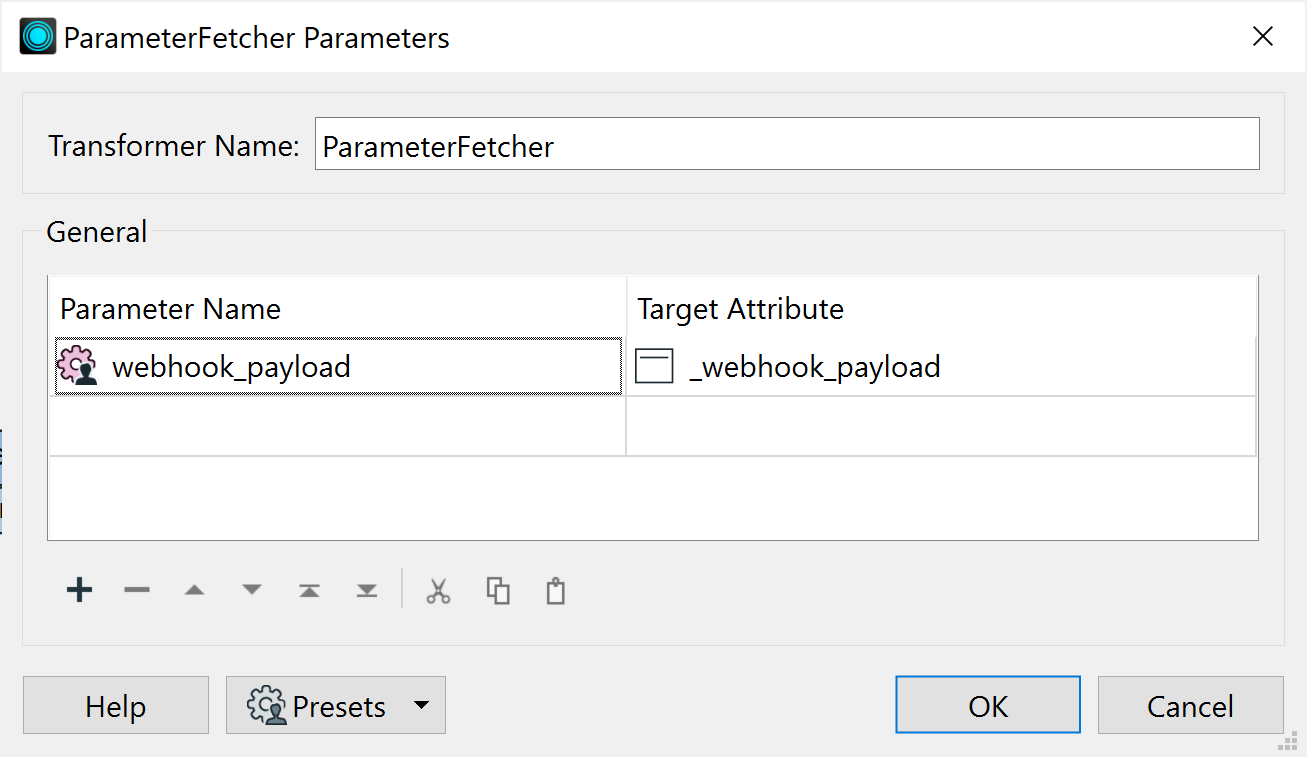Image resolution: width=1307 pixels, height=757 pixels.
Task: Copy the selected parameter row
Action: pos(497,590)
